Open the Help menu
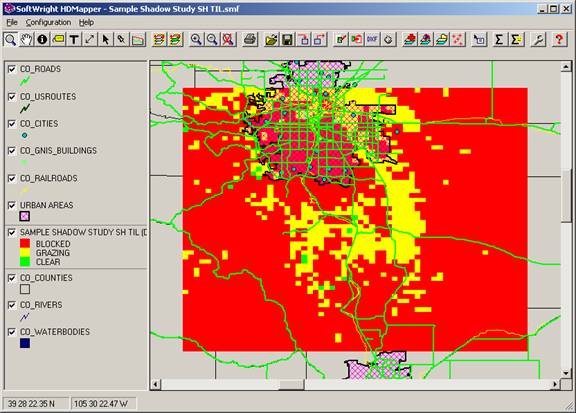The height and width of the screenshot is (413, 576). (x=86, y=22)
